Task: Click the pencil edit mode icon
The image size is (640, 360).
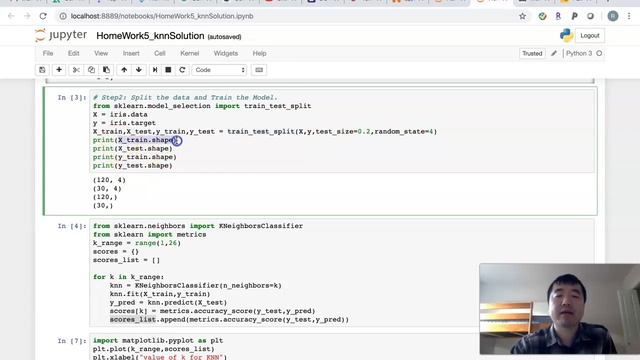Action: 554,53
